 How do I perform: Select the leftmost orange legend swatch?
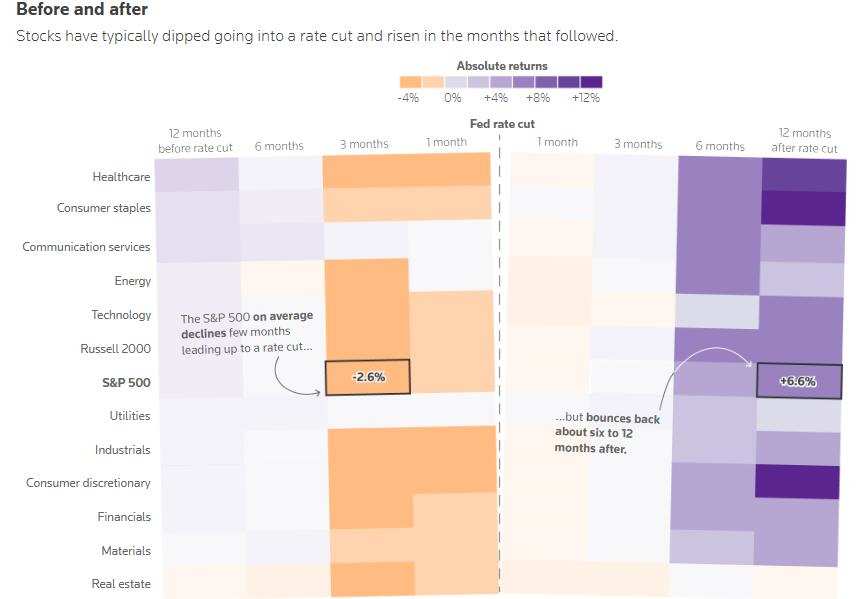410,82
